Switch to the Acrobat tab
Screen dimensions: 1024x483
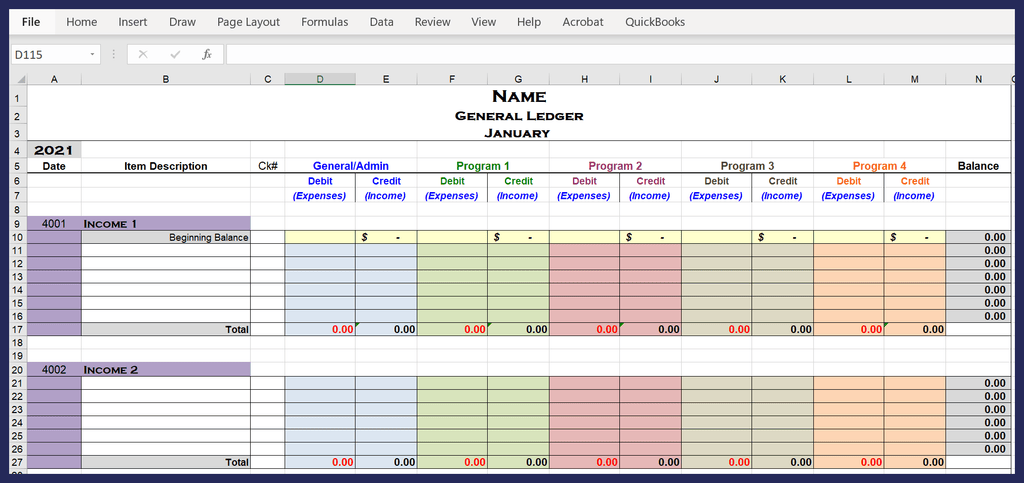tap(583, 22)
